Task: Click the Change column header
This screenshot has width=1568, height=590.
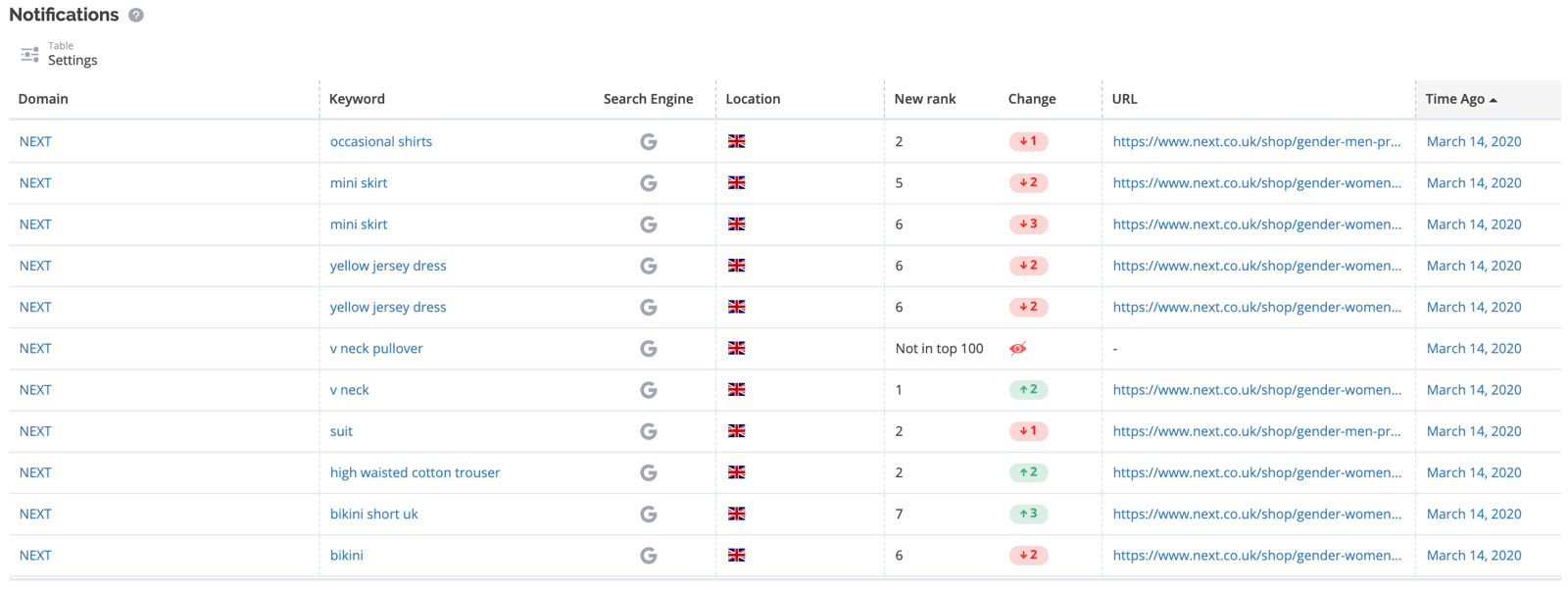Action: 1031,99
